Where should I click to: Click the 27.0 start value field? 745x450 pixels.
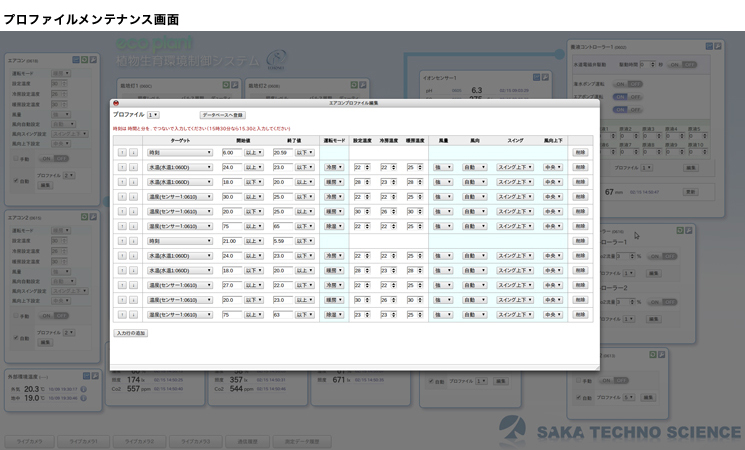point(232,285)
